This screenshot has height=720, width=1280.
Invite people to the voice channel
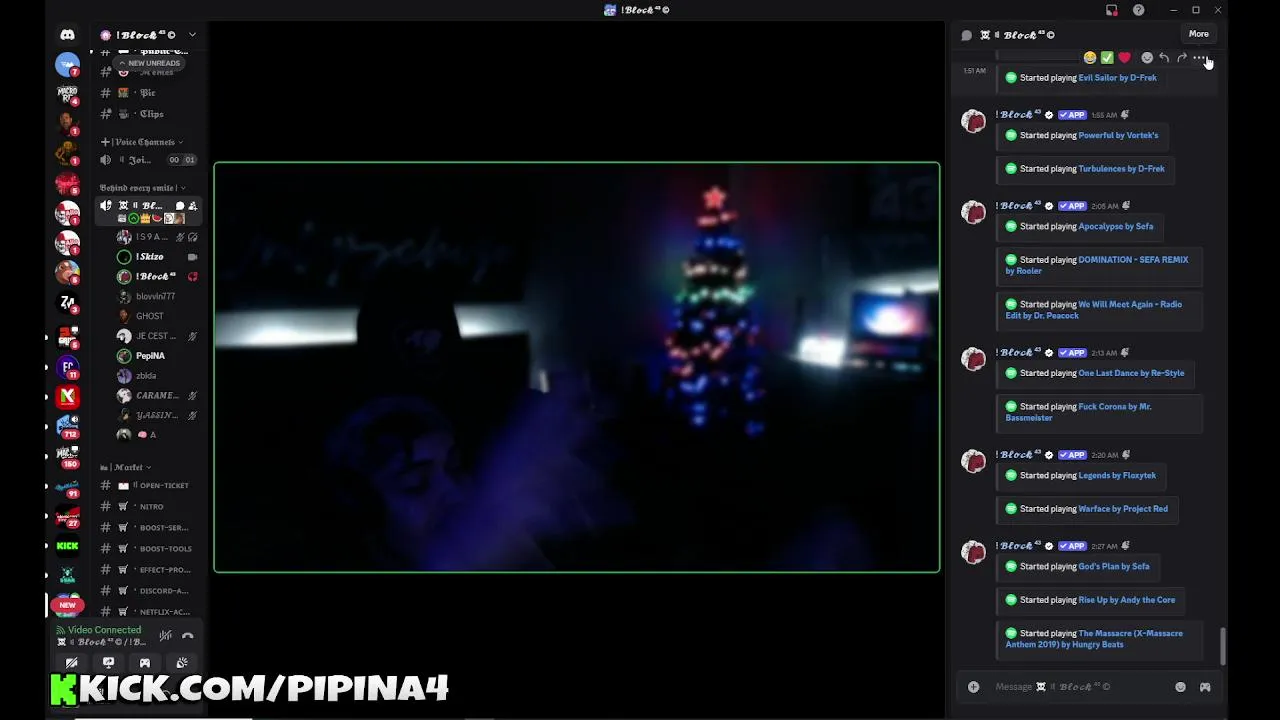(193, 206)
